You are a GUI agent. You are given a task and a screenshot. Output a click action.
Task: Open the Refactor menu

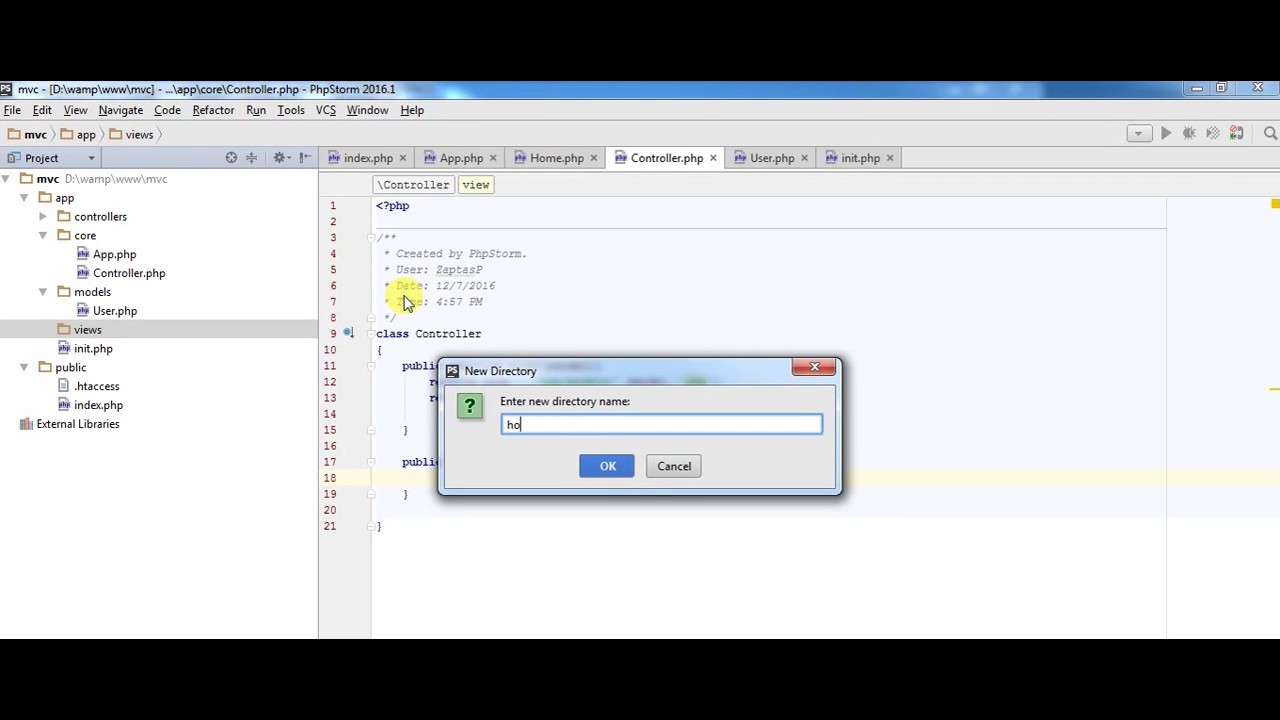click(x=213, y=110)
